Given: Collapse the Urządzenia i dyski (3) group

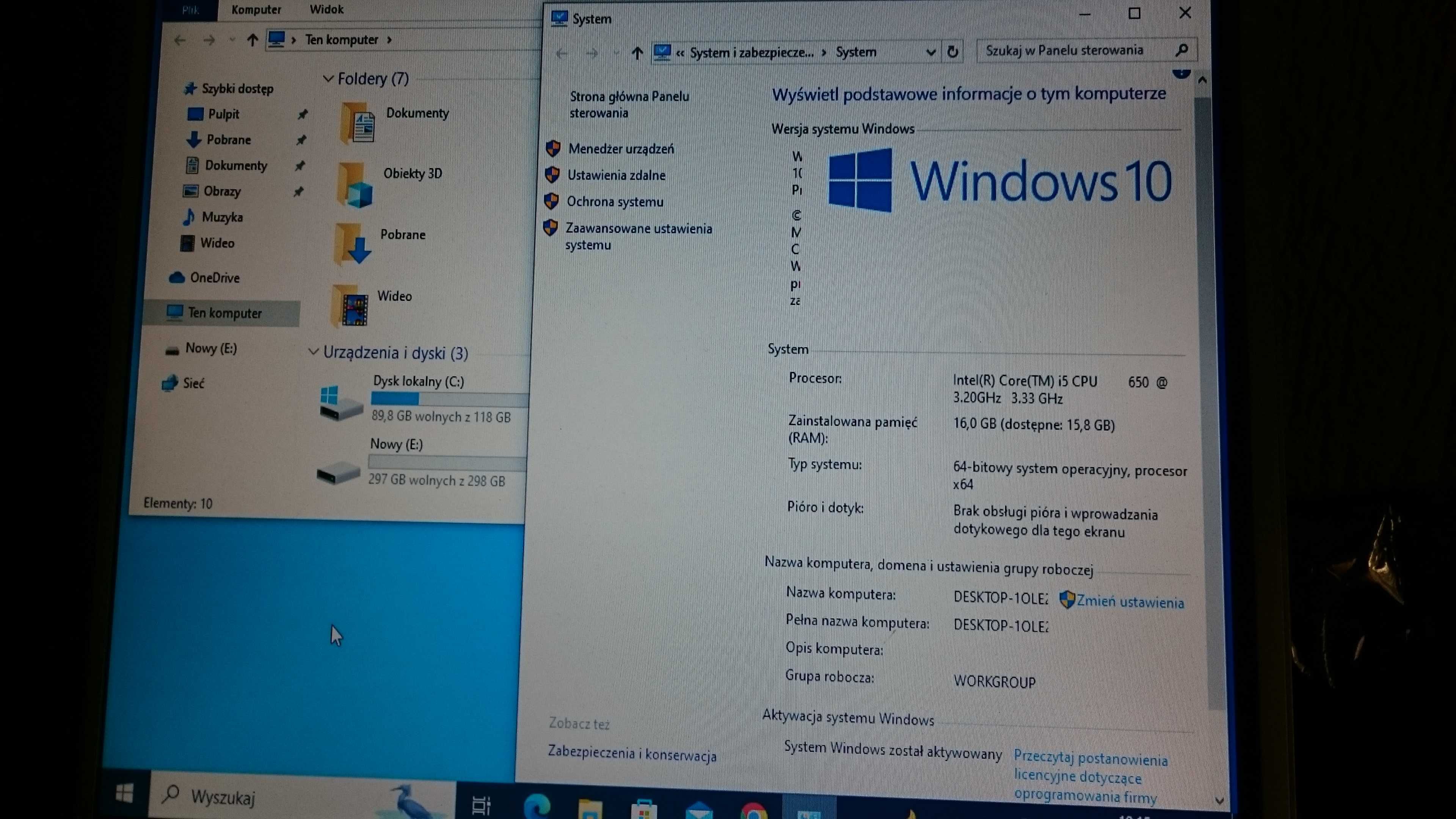Looking at the screenshot, I should 313,351.
